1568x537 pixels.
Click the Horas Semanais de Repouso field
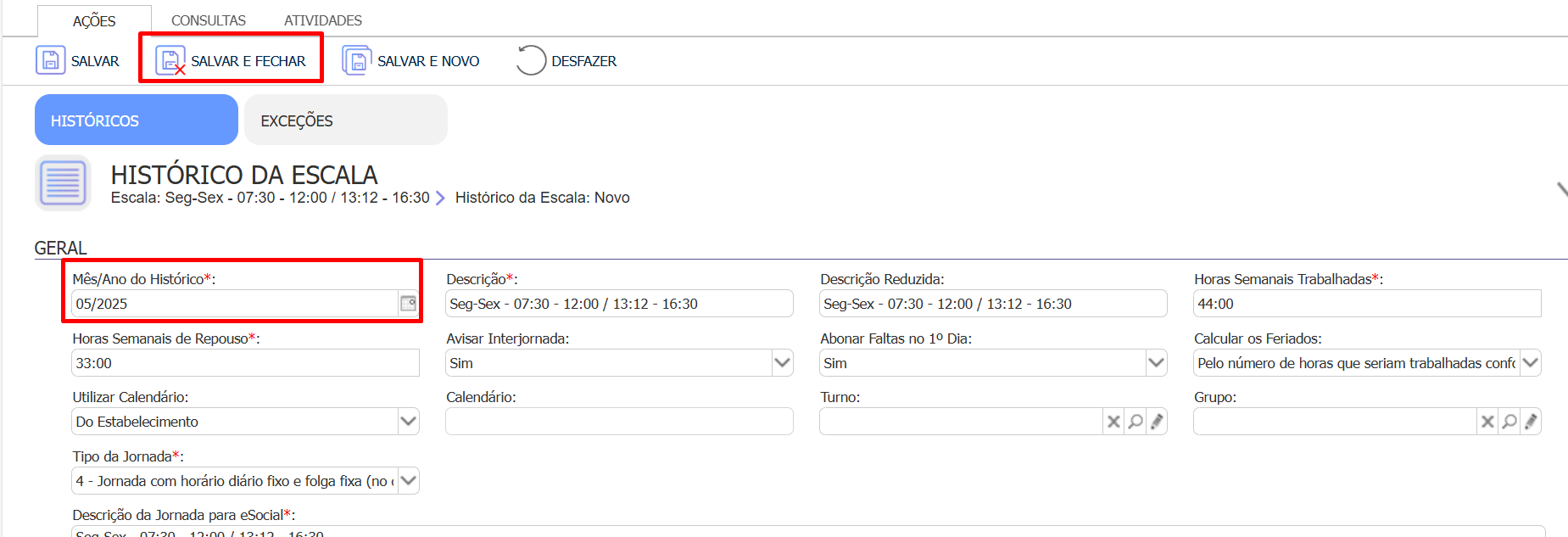[245, 363]
